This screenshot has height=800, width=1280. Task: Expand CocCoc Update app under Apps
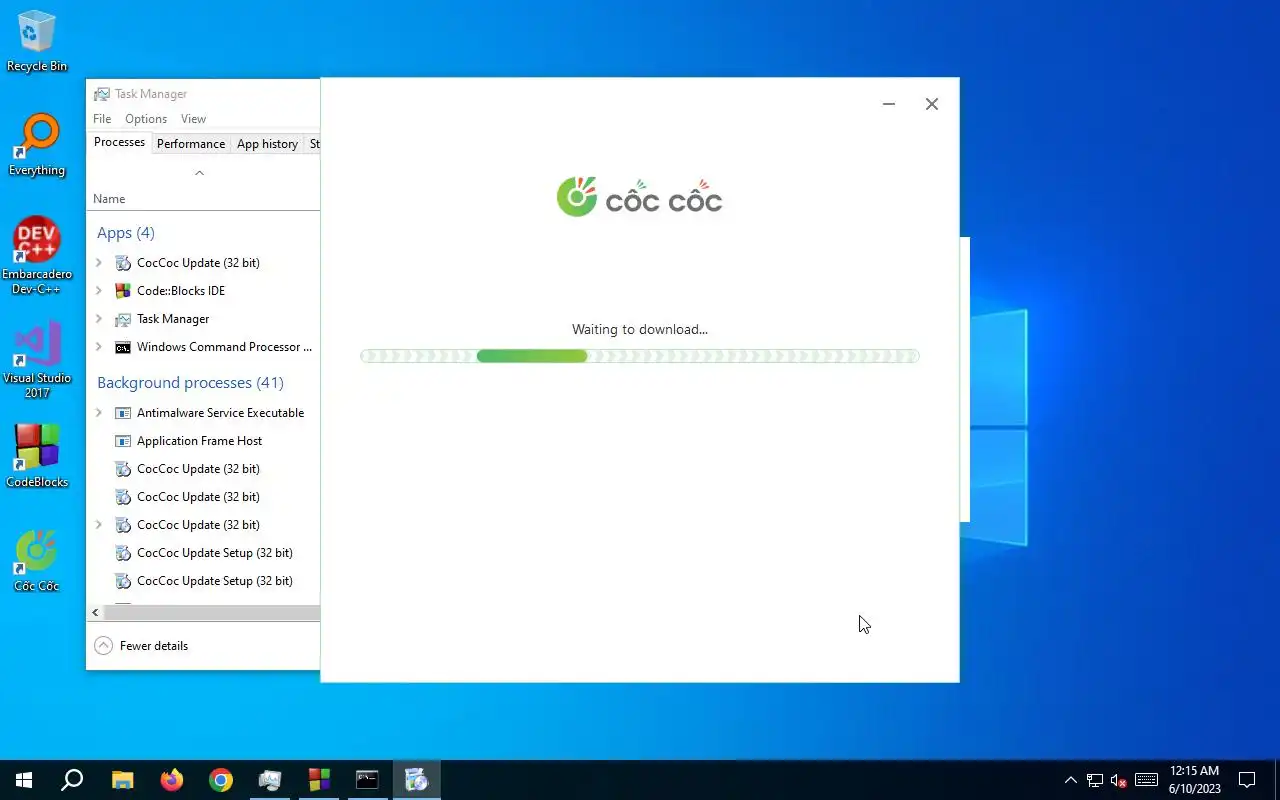pyautogui.click(x=99, y=263)
